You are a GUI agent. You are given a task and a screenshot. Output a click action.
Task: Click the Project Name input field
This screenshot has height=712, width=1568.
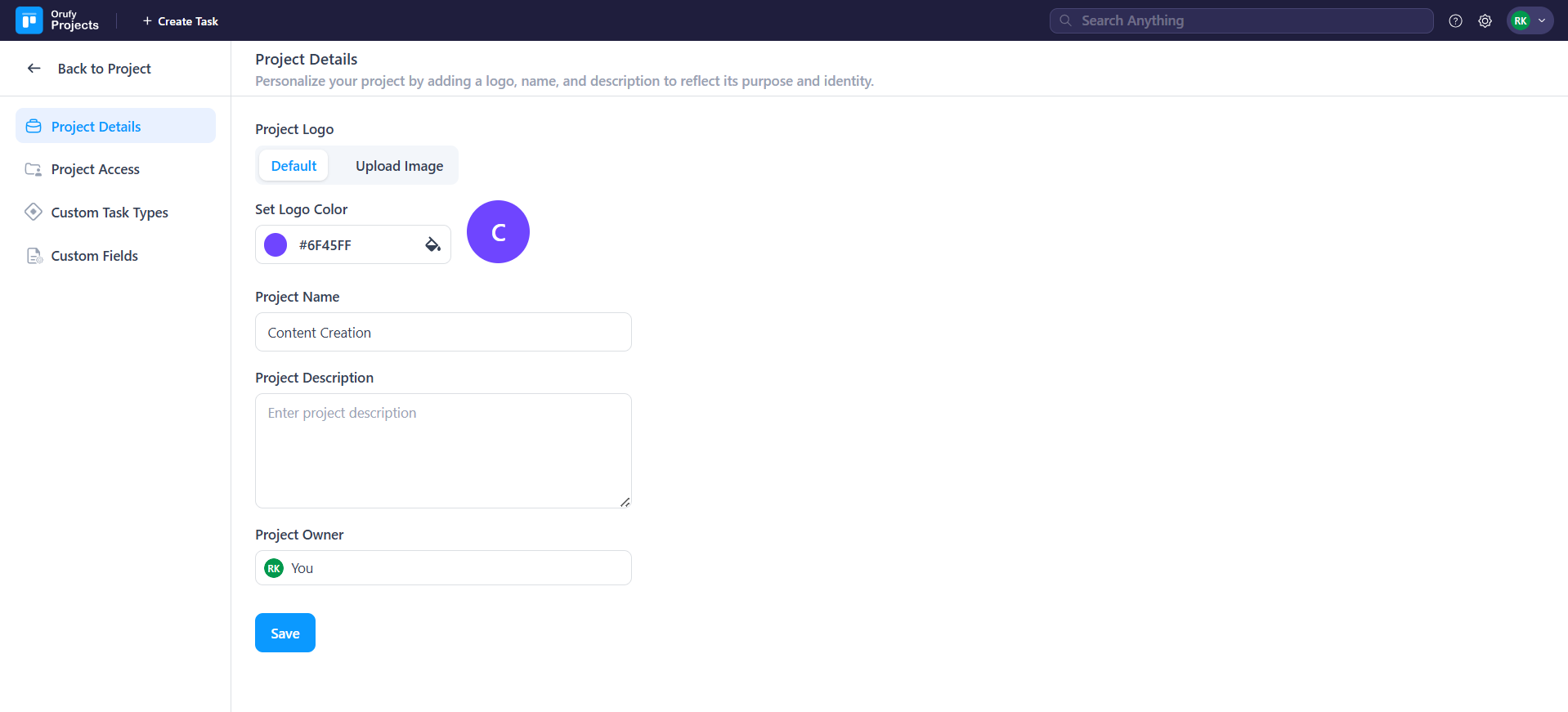[x=443, y=333]
